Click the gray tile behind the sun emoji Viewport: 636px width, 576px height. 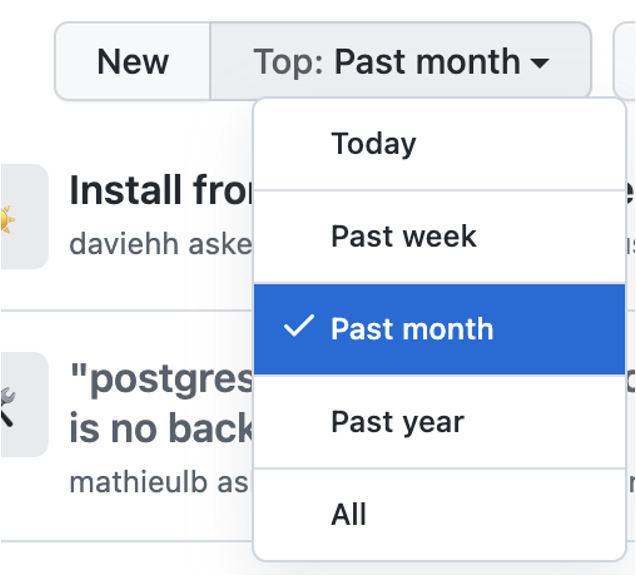pyautogui.click(x=24, y=216)
